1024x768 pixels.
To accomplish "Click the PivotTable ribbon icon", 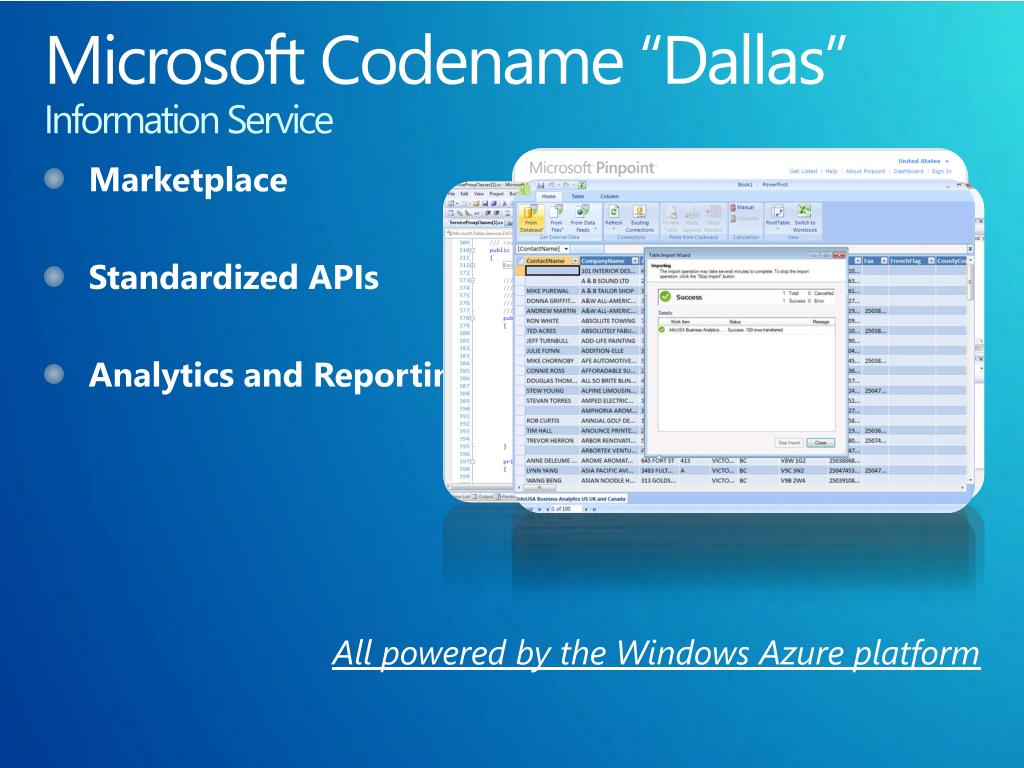I will [777, 212].
